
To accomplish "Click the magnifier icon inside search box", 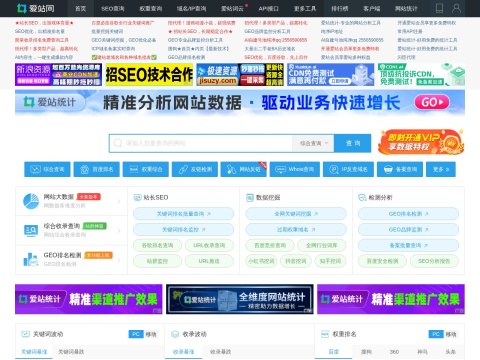I will (118, 143).
